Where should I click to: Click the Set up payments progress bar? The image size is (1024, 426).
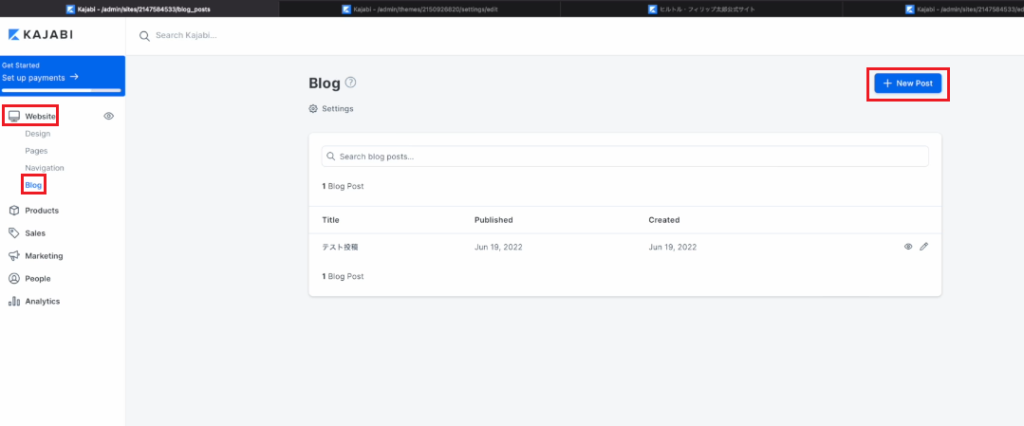[62, 90]
